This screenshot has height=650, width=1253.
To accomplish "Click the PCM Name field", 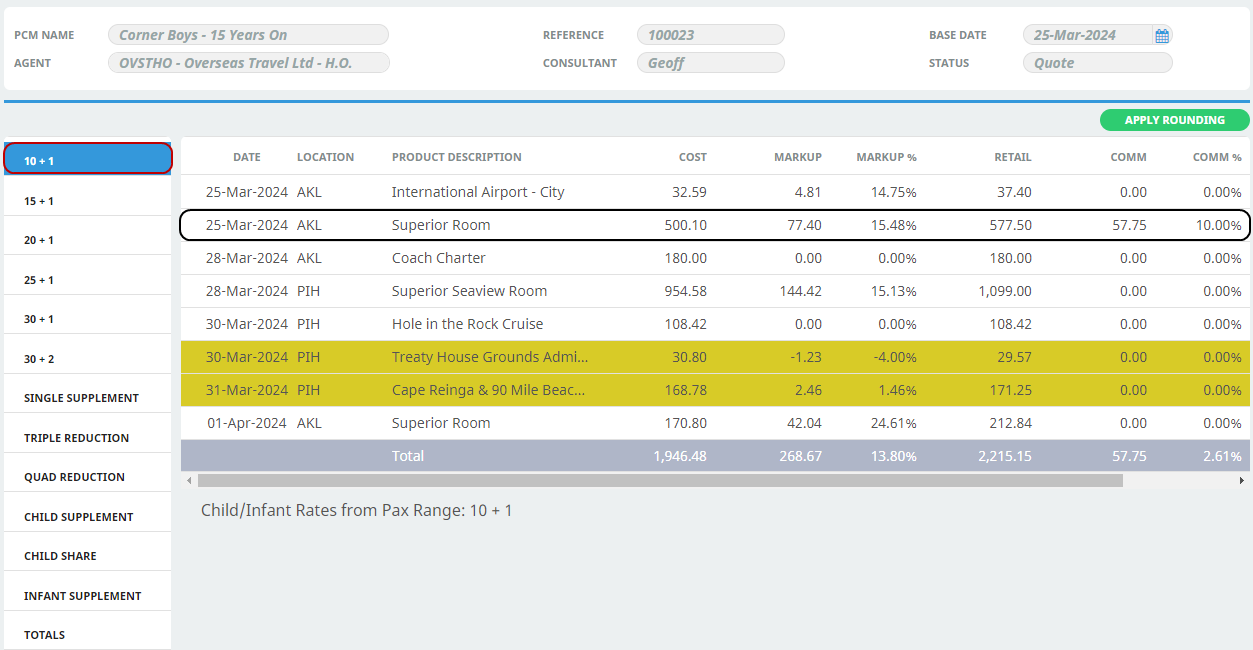I will (248, 35).
